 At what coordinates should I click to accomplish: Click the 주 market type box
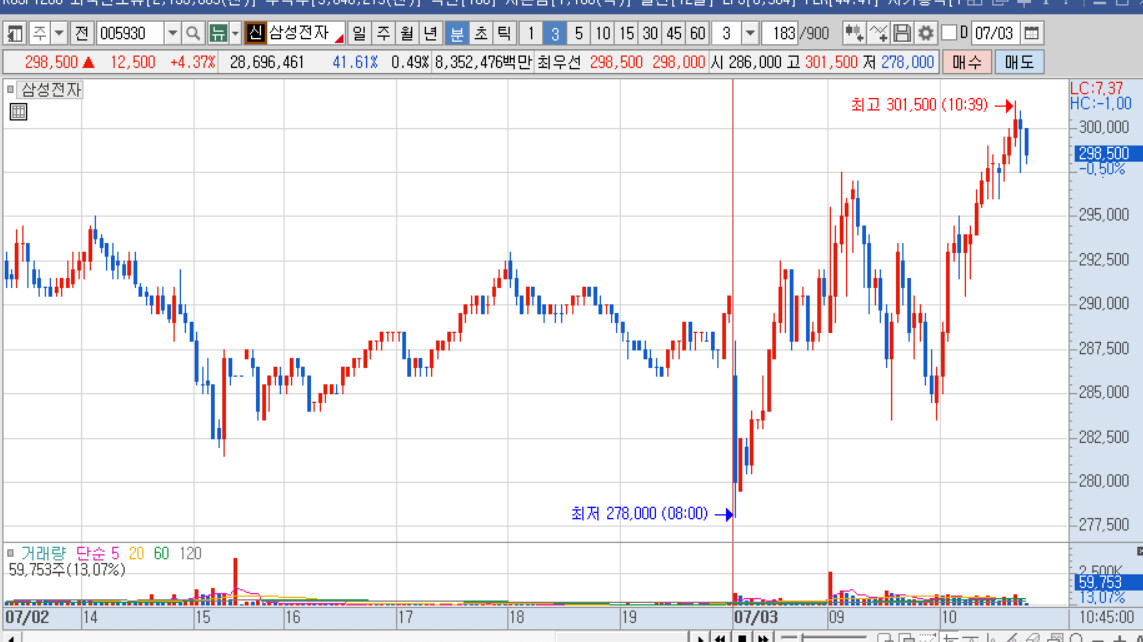click(x=39, y=34)
